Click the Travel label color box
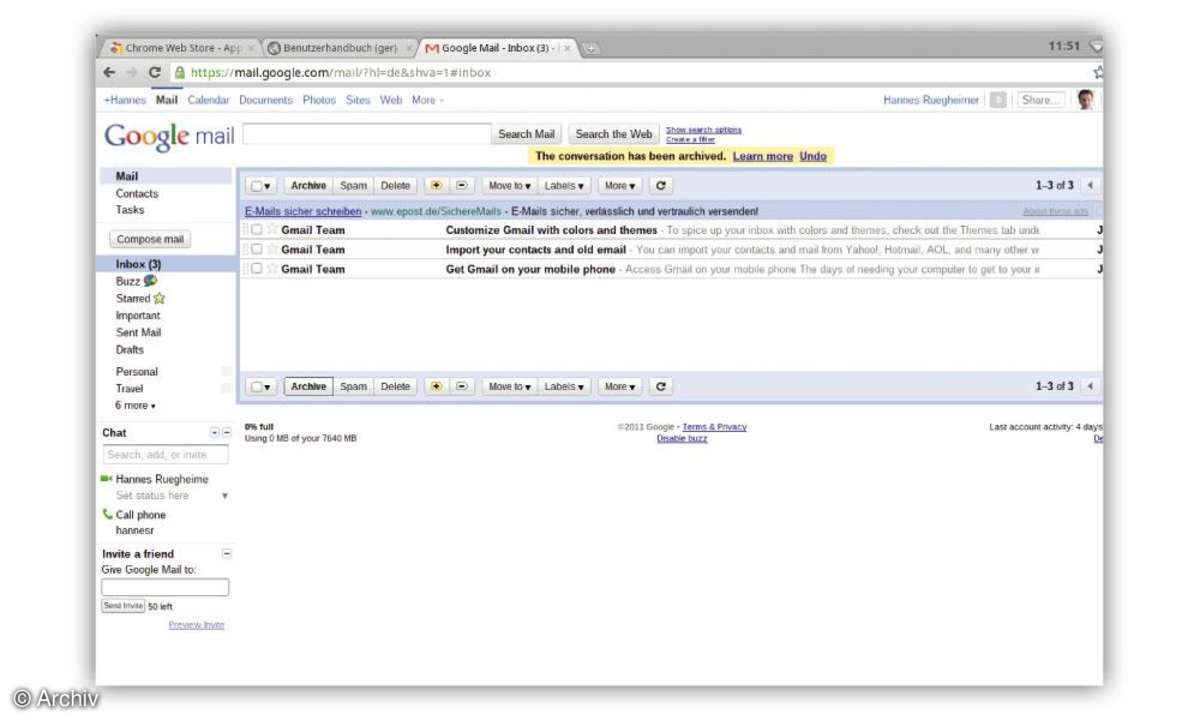This screenshot has height=720, width=1200. (226, 389)
